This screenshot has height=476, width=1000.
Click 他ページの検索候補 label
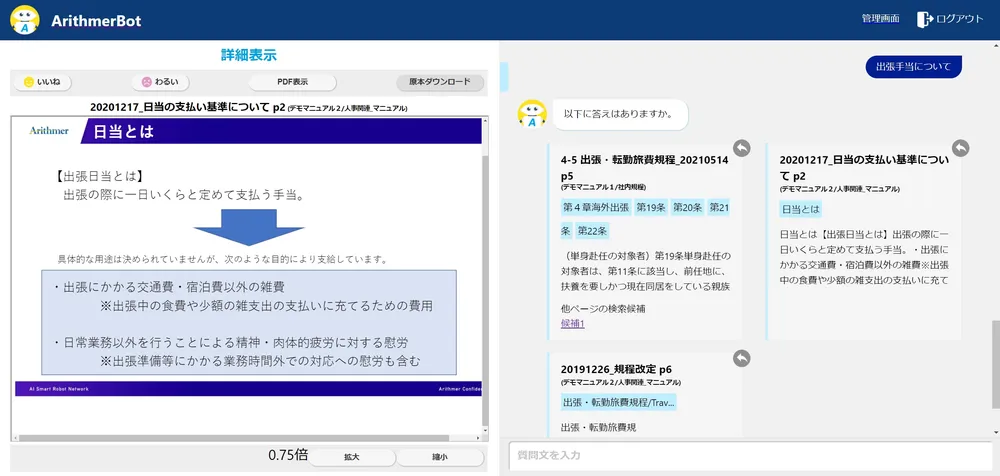603,309
